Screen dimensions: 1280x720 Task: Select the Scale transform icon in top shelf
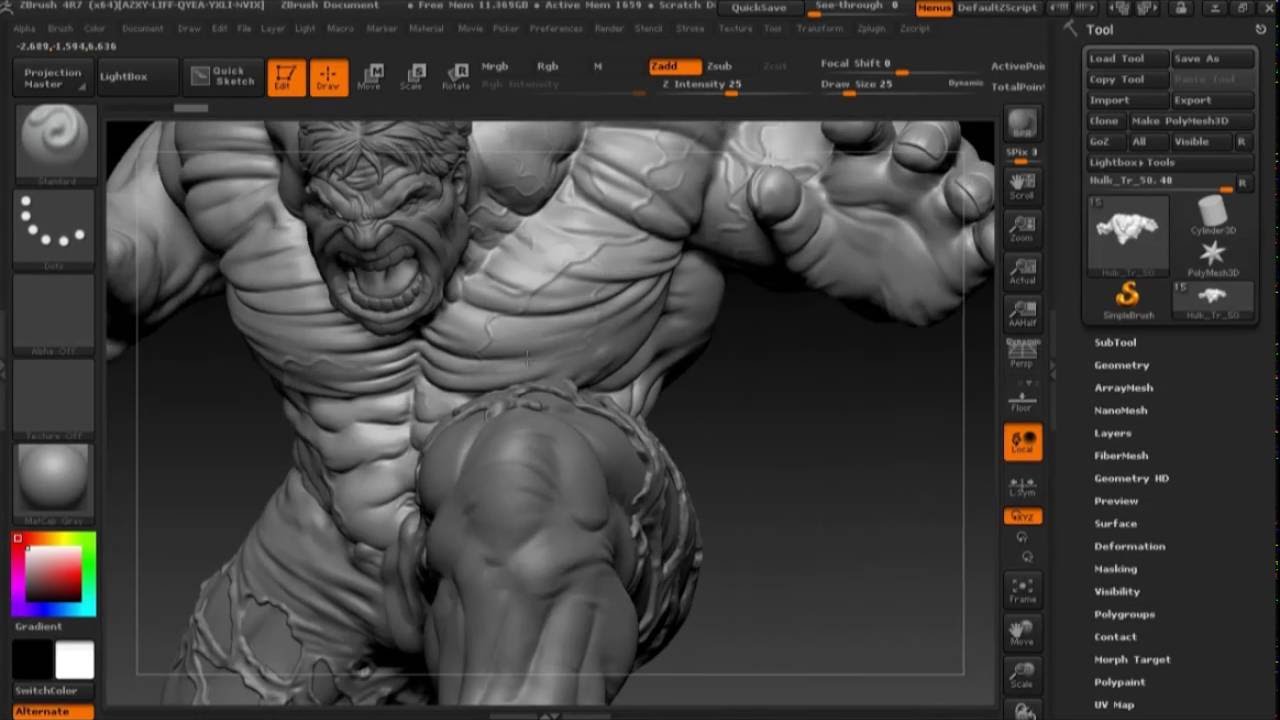click(x=412, y=78)
